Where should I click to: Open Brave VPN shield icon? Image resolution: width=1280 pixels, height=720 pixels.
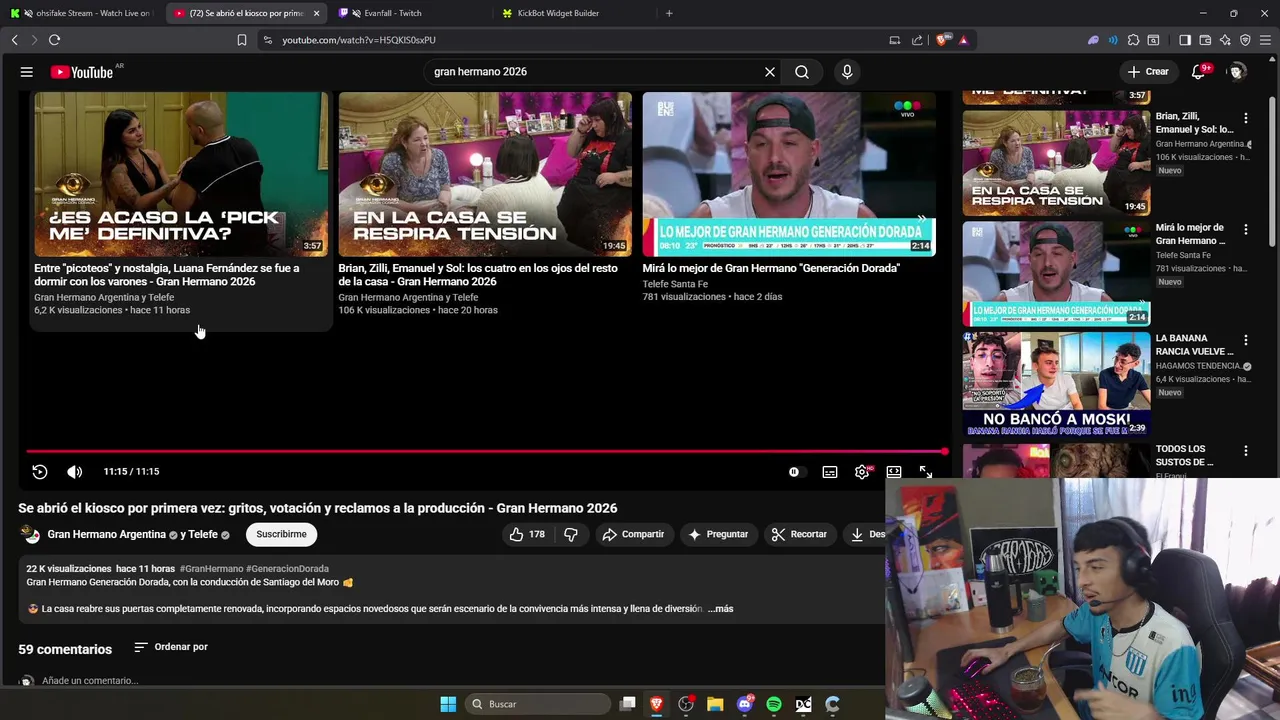click(1245, 40)
